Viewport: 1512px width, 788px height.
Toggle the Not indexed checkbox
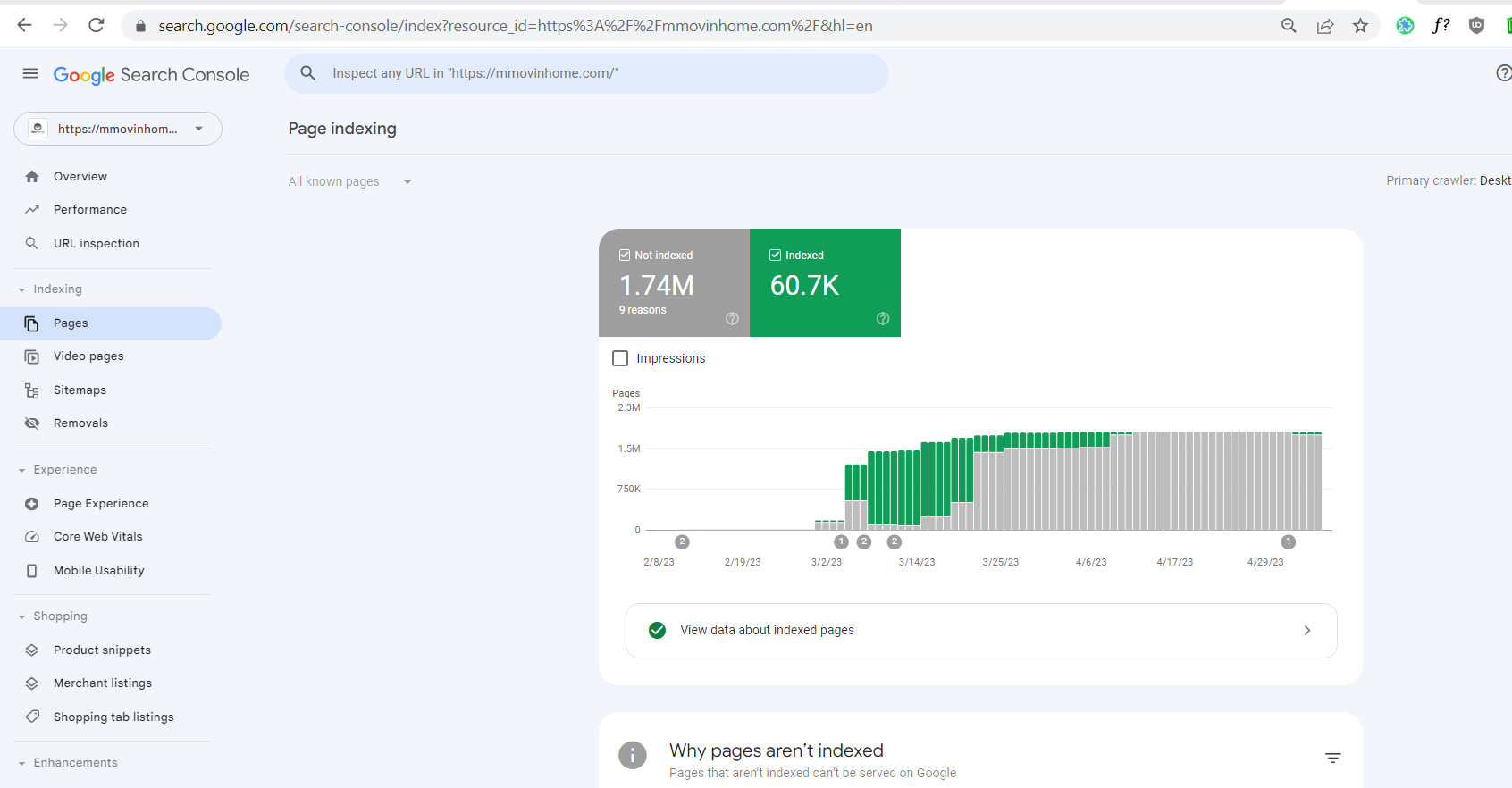(625, 256)
